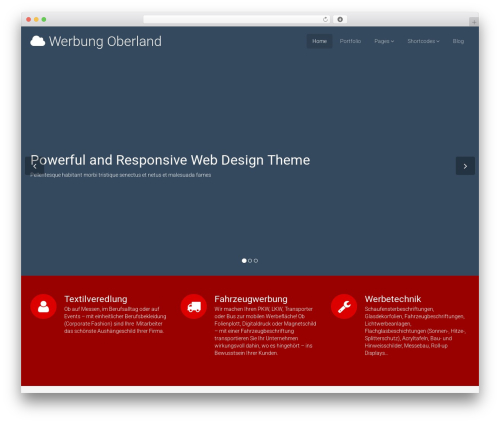500x423 pixels.
Task: Expand the Pages dropdown menu
Action: tap(384, 41)
